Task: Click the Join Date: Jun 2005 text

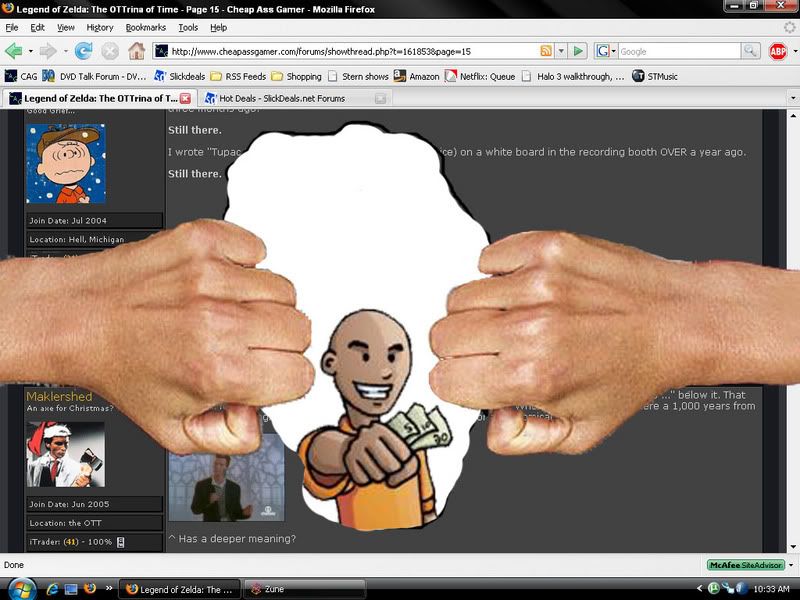Action: pos(69,504)
